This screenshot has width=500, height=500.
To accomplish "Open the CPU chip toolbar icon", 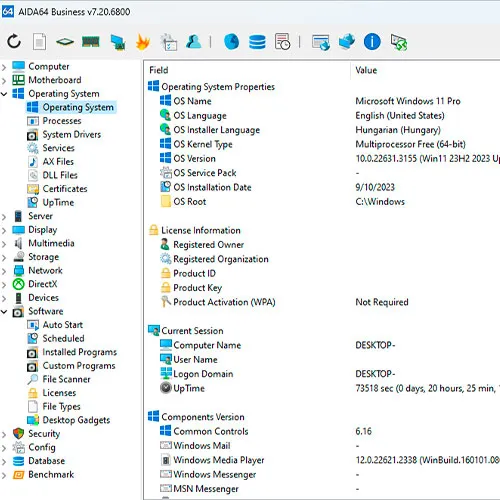I will [x=65, y=42].
